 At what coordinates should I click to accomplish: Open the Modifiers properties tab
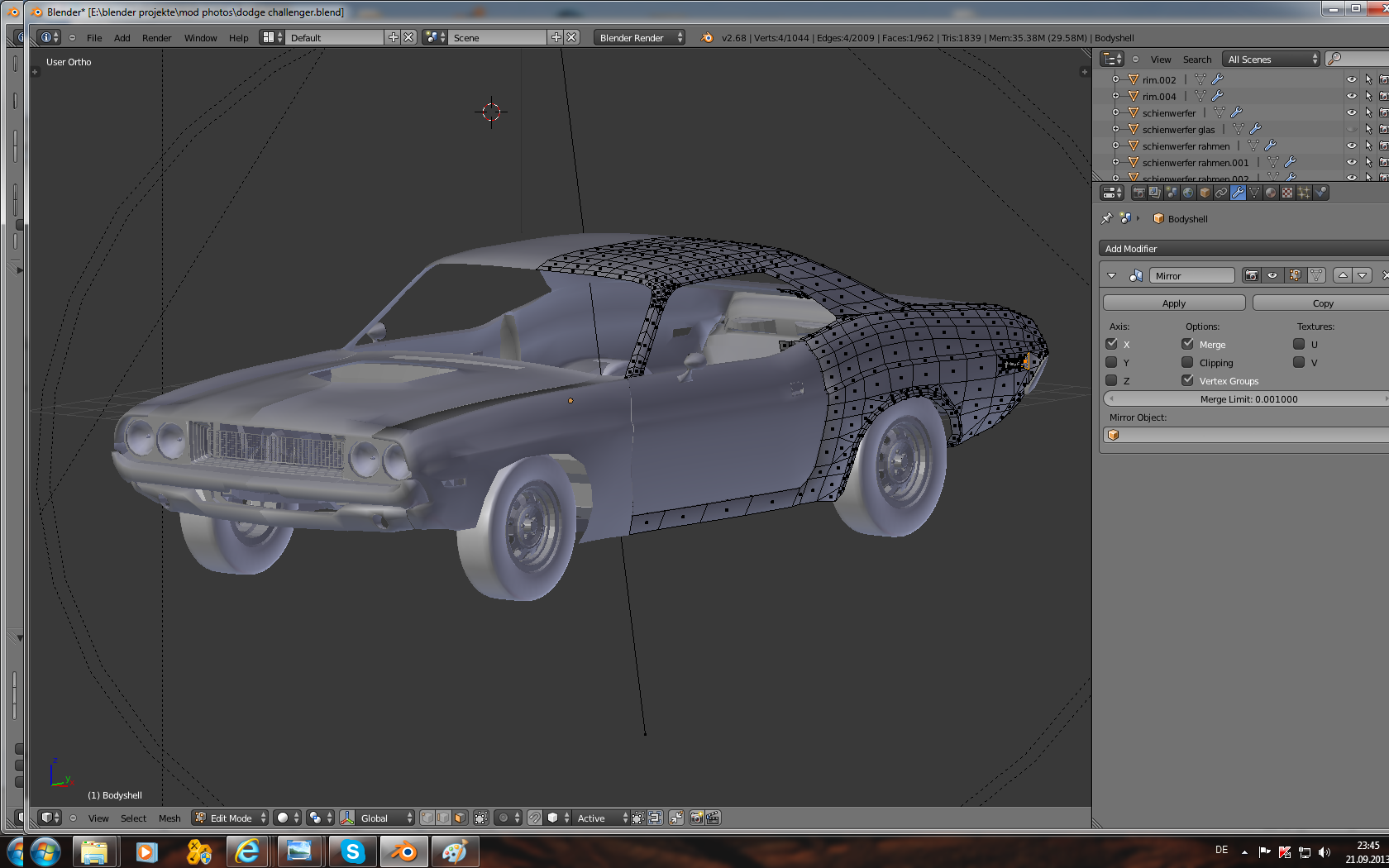(x=1238, y=193)
